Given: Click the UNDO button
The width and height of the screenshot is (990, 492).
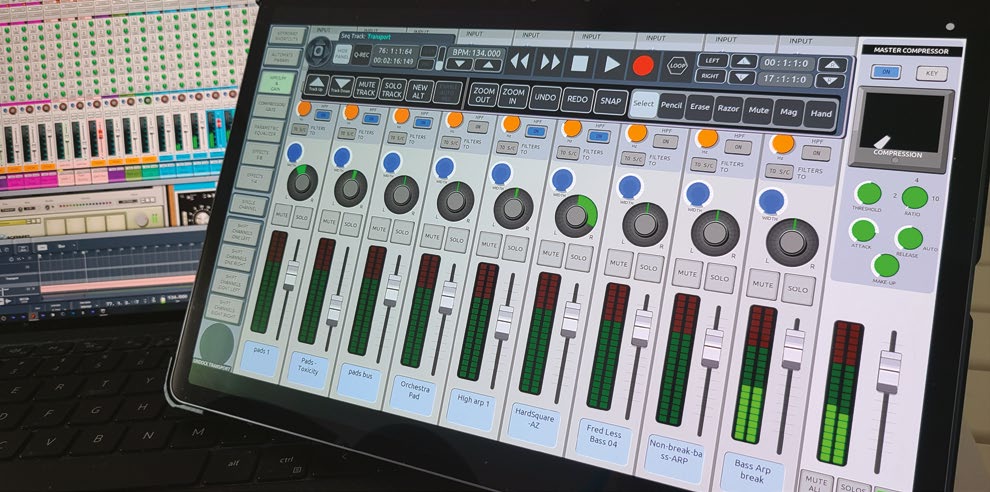Looking at the screenshot, I should pyautogui.click(x=544, y=98).
